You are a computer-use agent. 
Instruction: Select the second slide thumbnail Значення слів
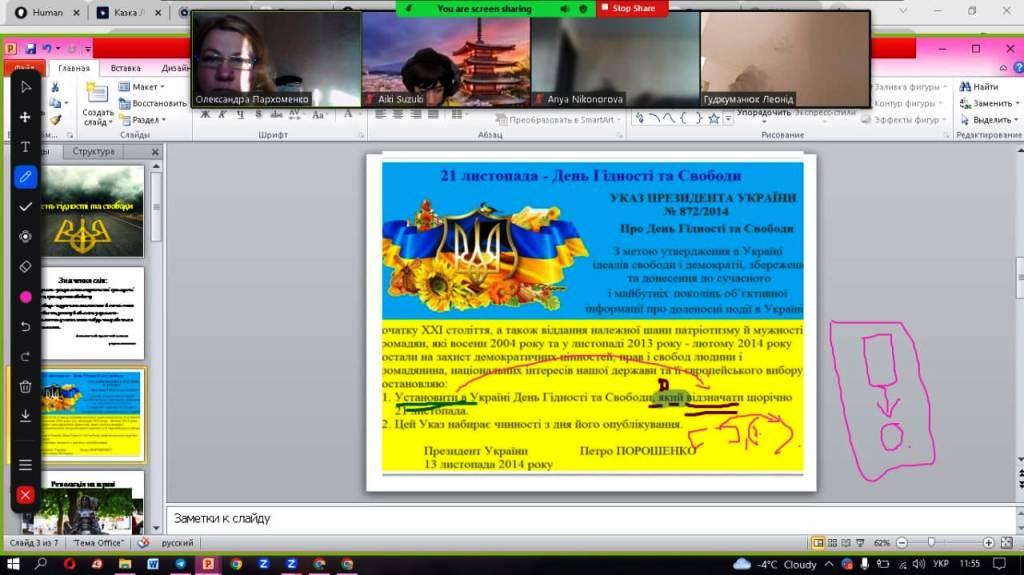pos(92,313)
